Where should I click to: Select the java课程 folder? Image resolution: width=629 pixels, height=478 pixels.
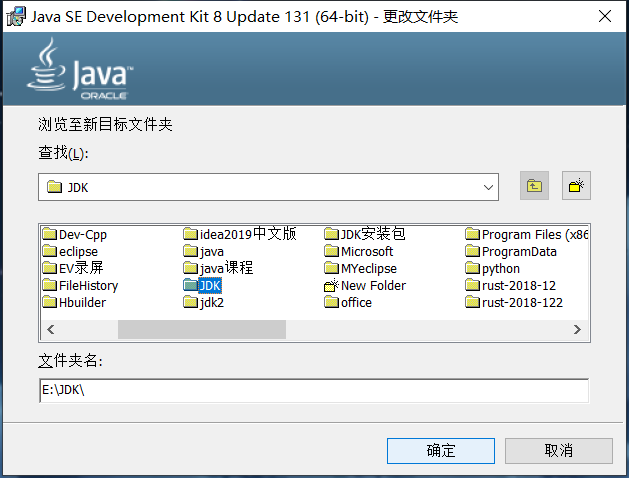coord(218,268)
